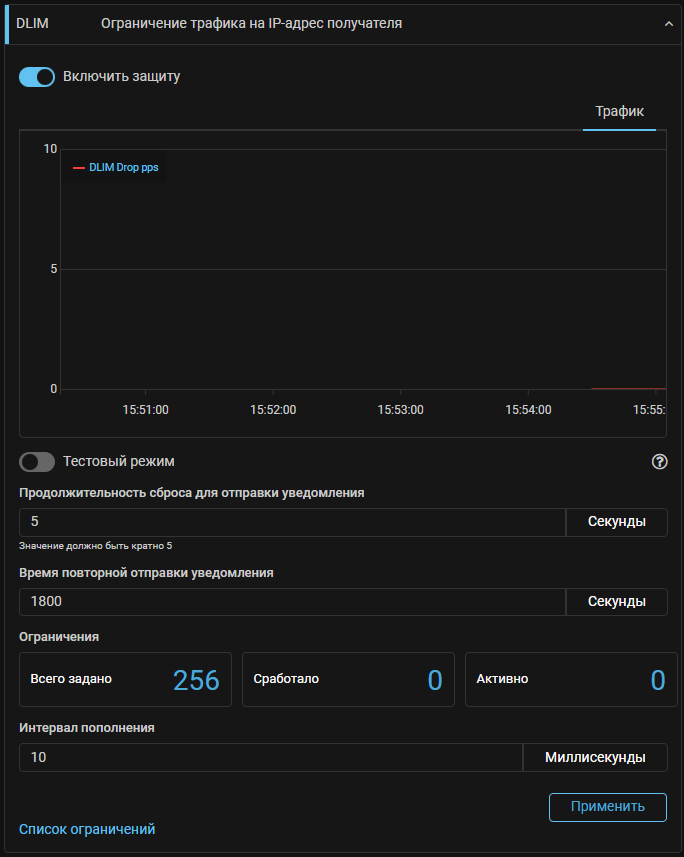Click the refill interval field showing 10
The height and width of the screenshot is (857, 684).
[270, 757]
